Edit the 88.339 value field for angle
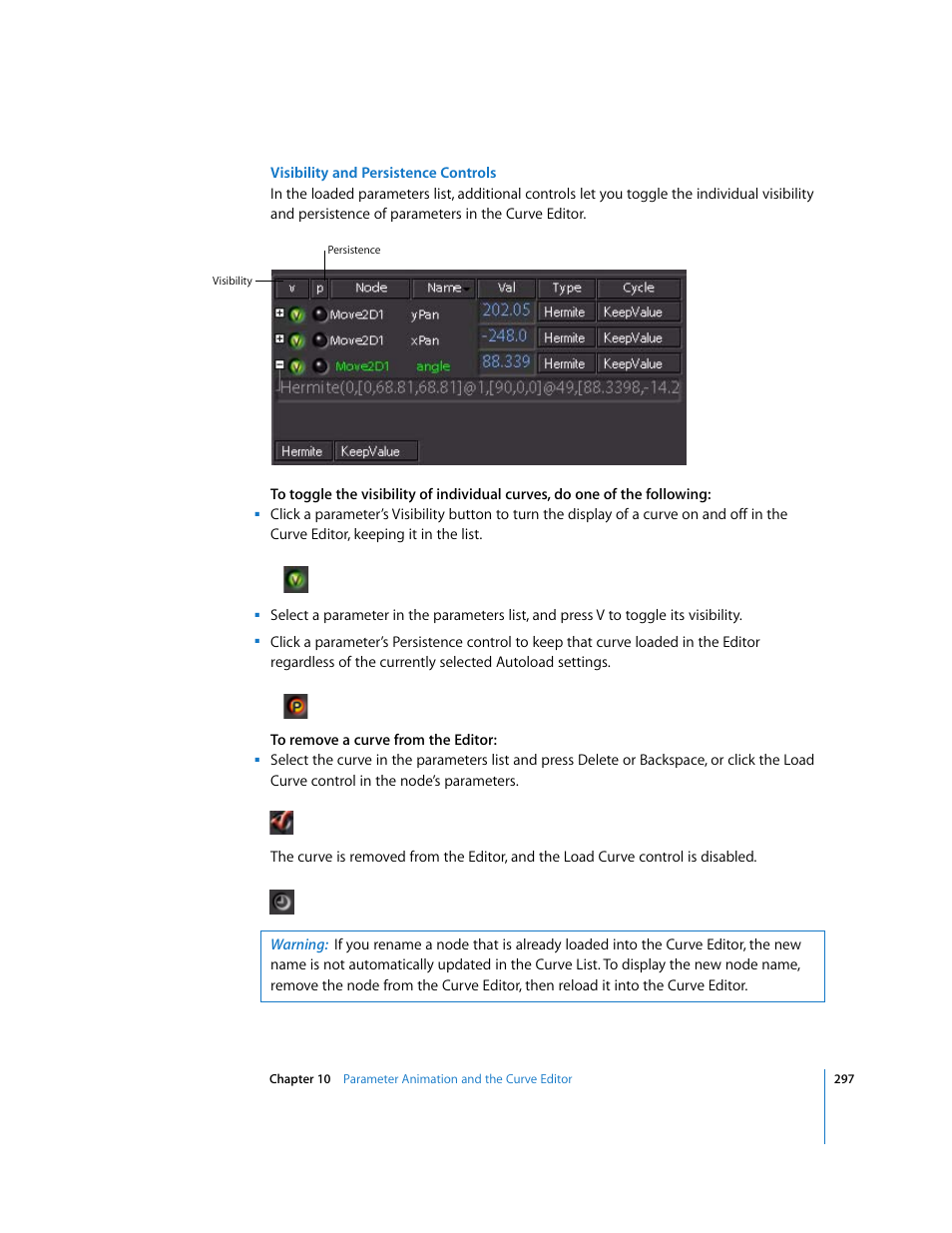The height and width of the screenshot is (1233, 952). (506, 362)
